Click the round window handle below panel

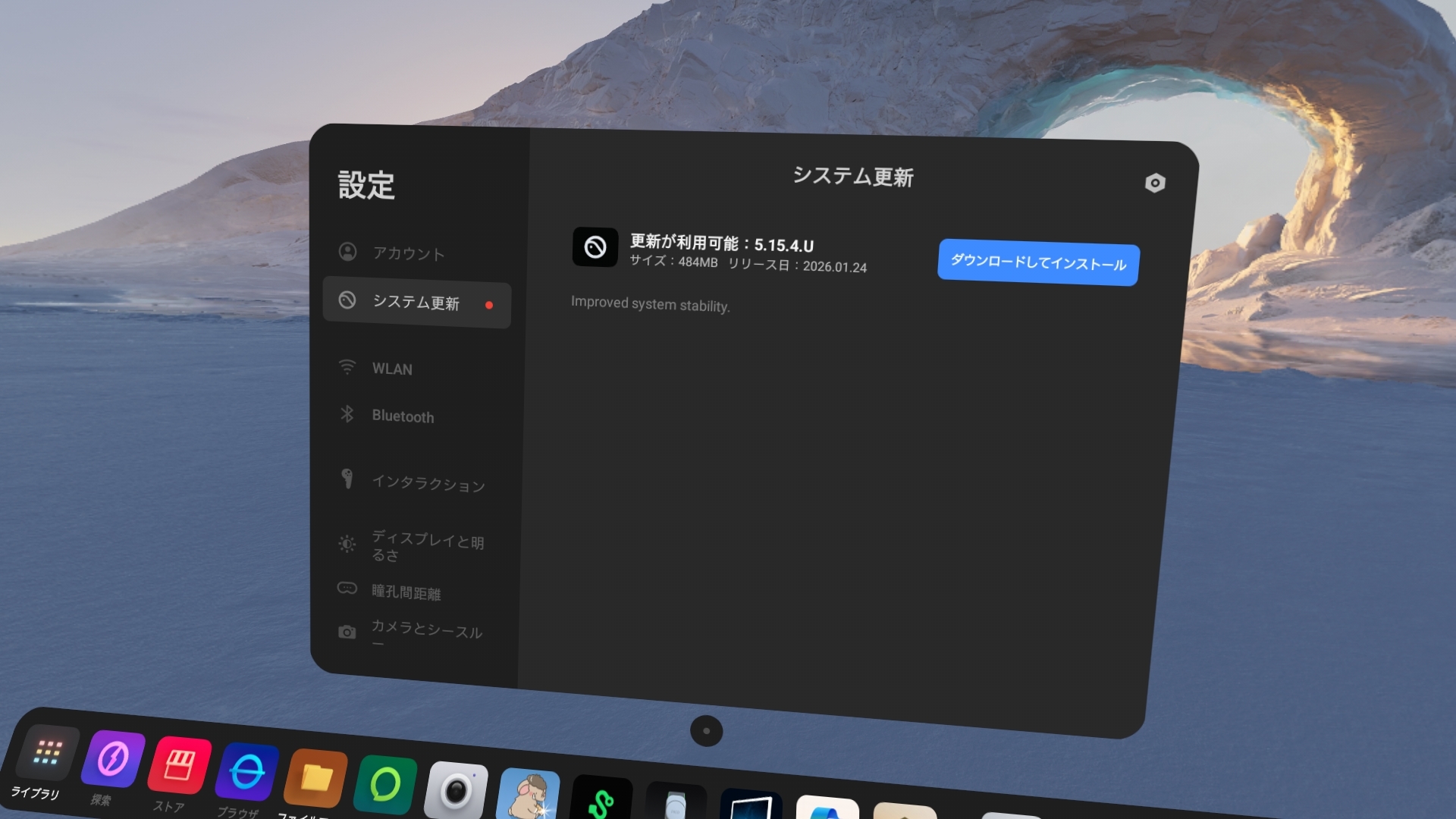coord(706,731)
